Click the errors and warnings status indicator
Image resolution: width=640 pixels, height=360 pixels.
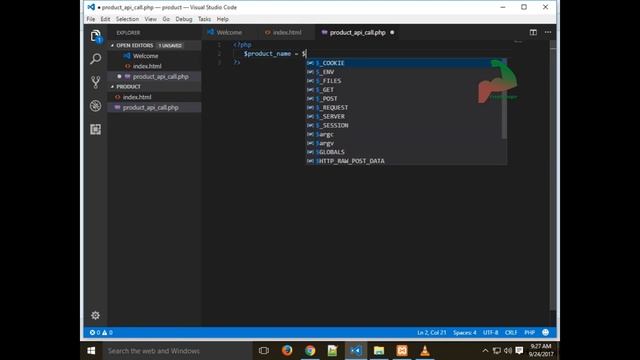pos(101,333)
